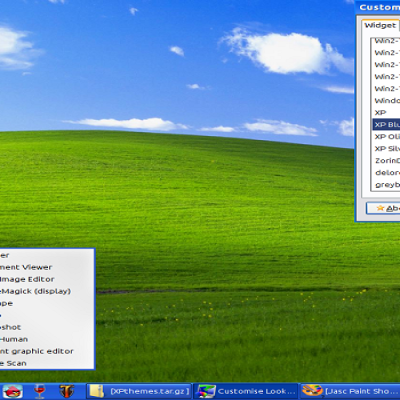Select the 'greyb' theme row
This screenshot has width=400, height=400.
tap(386, 185)
